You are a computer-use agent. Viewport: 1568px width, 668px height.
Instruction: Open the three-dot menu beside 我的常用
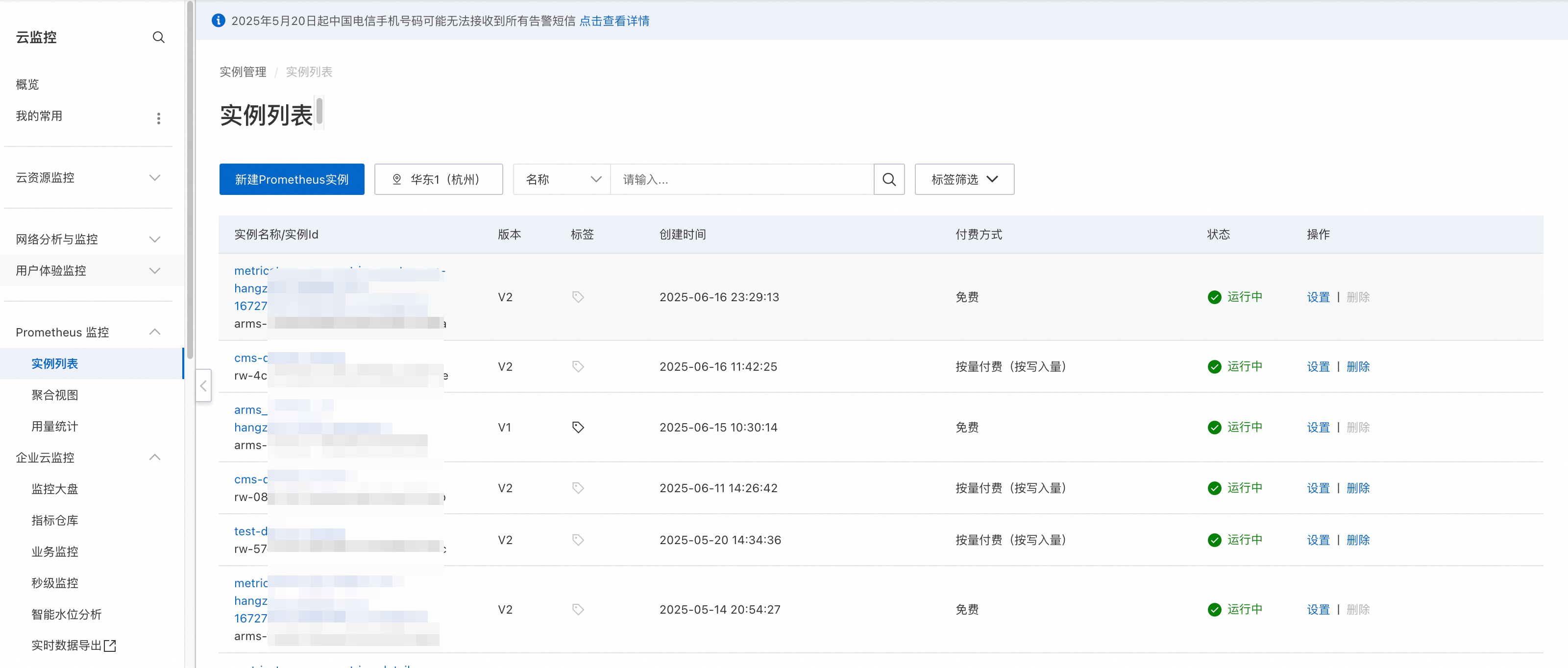pyautogui.click(x=158, y=118)
